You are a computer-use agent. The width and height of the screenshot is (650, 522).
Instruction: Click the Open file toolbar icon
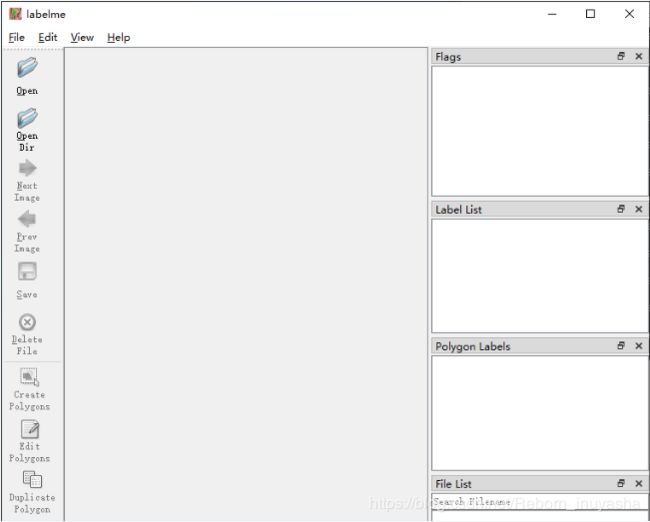coord(27,69)
